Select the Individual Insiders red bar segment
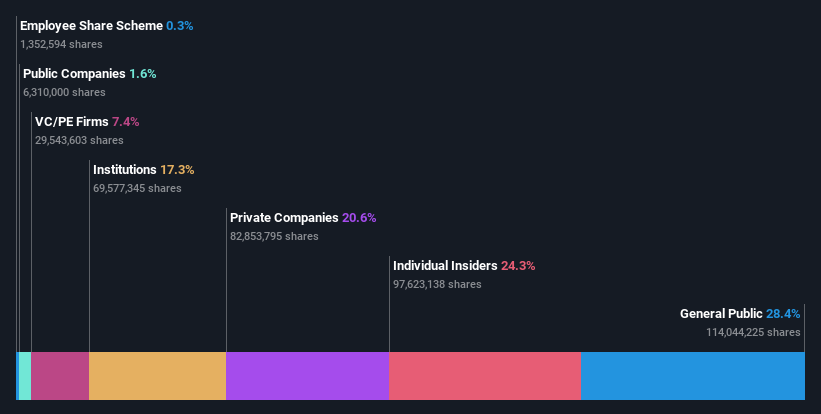The image size is (821, 414). click(485, 376)
